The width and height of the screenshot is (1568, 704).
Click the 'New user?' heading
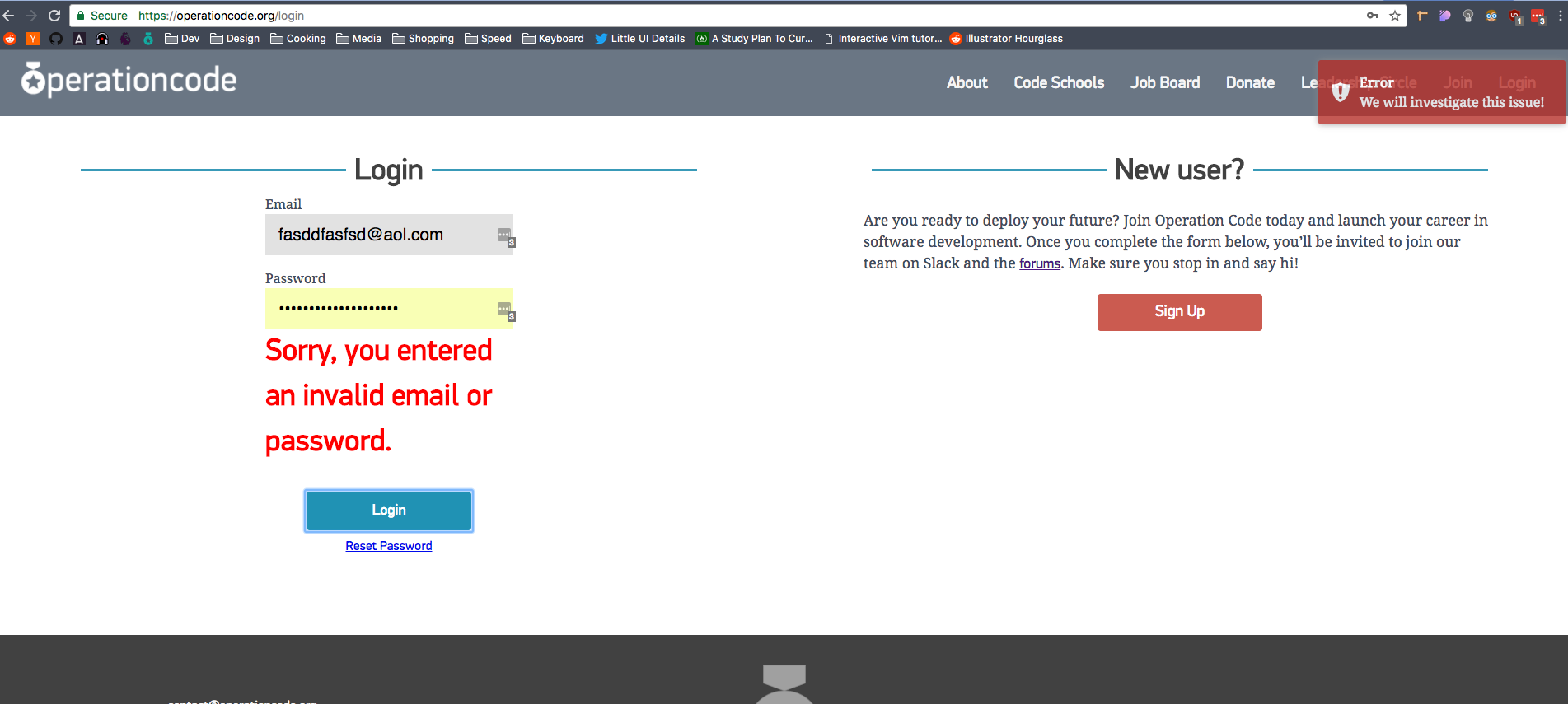click(x=1179, y=170)
